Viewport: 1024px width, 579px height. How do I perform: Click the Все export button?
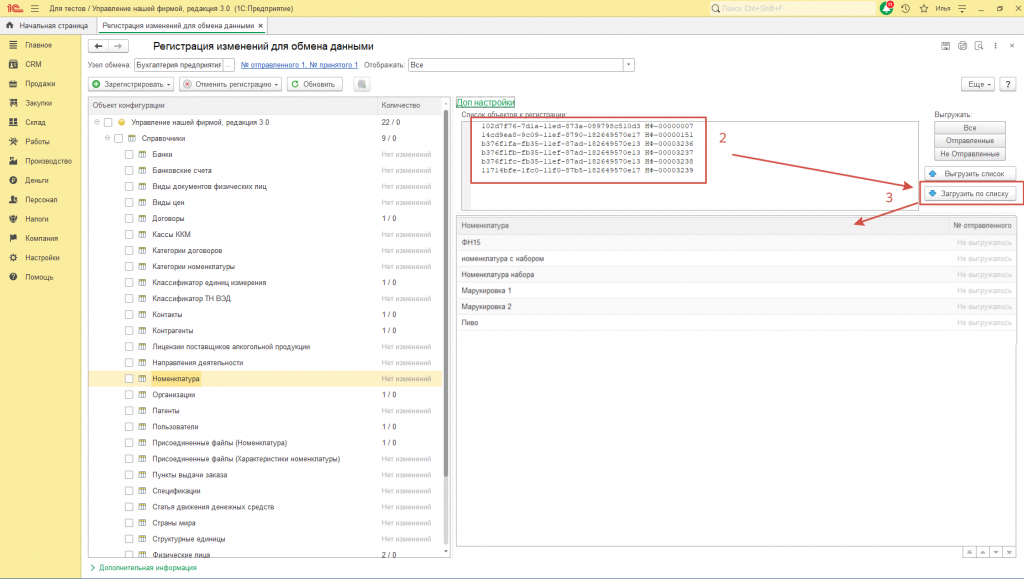coord(970,128)
